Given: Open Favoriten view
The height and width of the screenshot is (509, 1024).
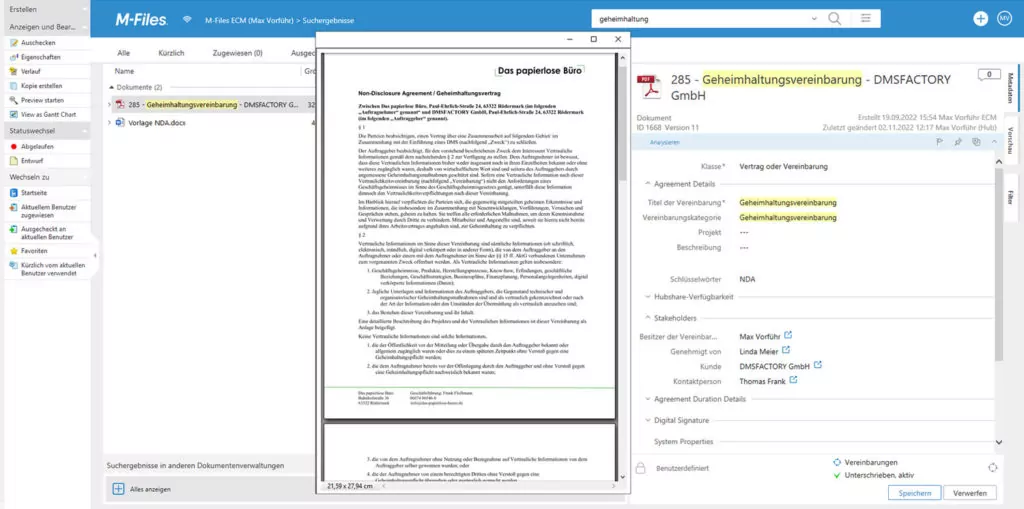Looking at the screenshot, I should [34, 251].
